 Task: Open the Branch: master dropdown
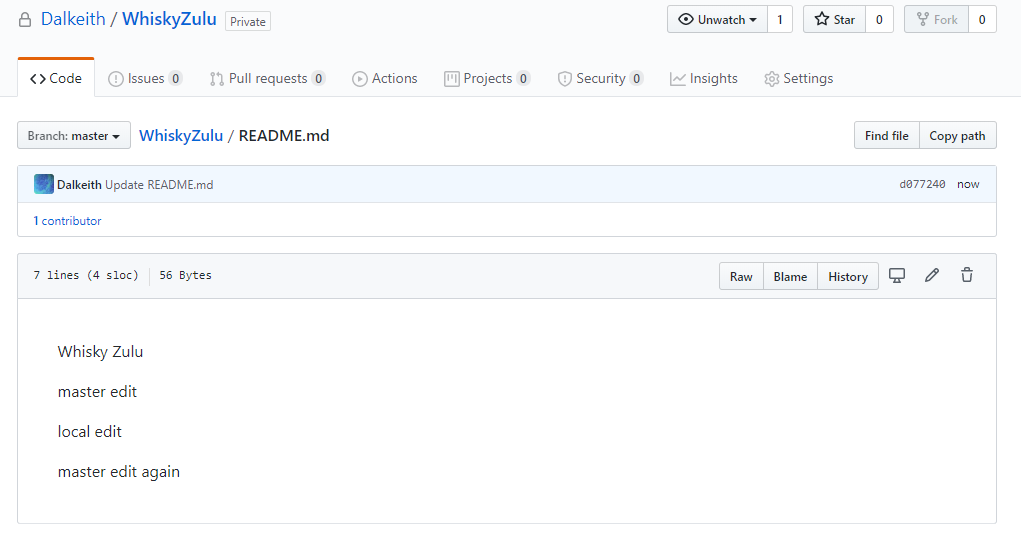[x=74, y=135]
